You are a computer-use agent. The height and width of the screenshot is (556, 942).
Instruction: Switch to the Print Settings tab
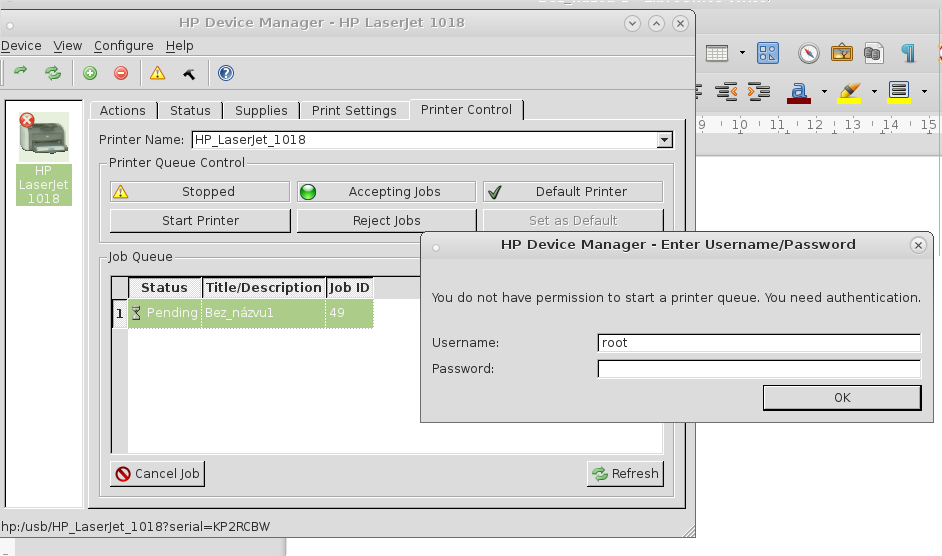coord(354,111)
